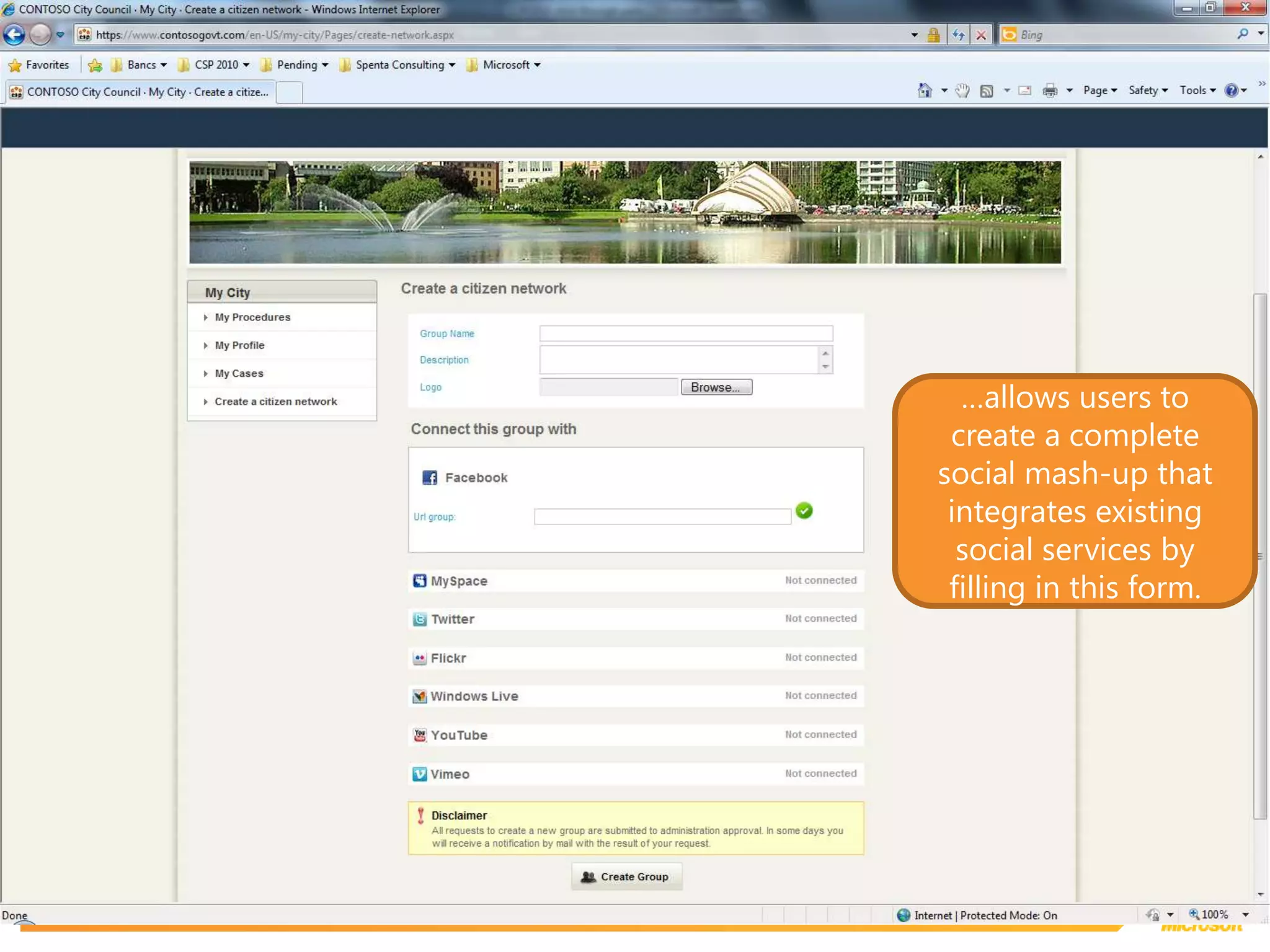
Task: Click the Browse... button for Logo
Action: 716,387
